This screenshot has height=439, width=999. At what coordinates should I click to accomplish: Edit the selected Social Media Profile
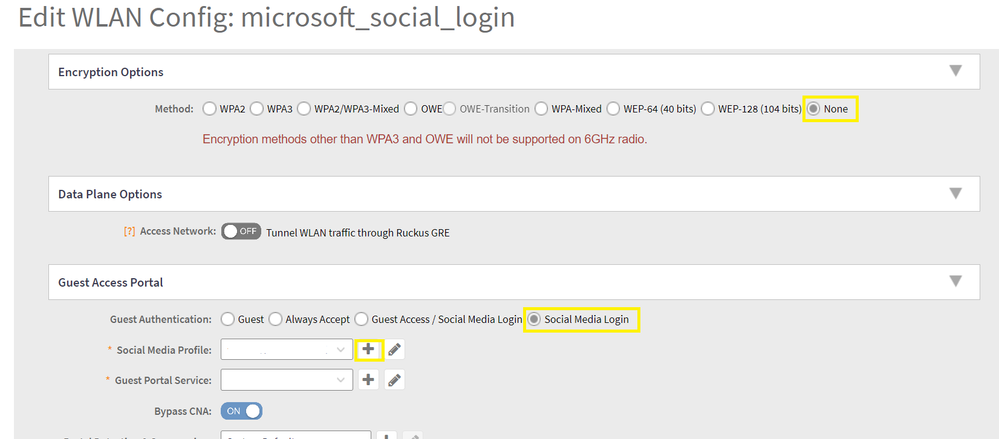pos(395,350)
